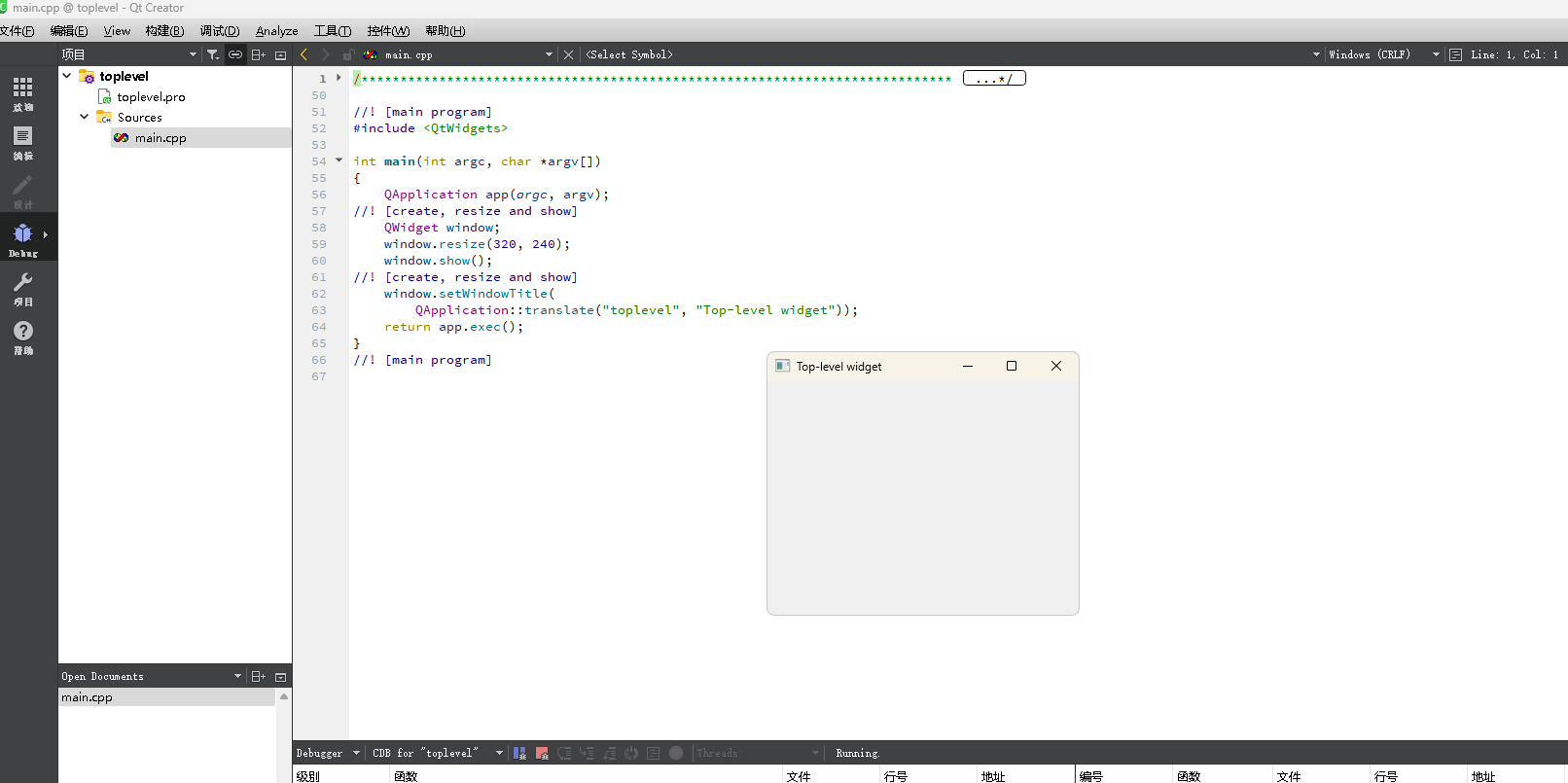The height and width of the screenshot is (783, 1568).
Task: Switch to Debug mode in sidebar
Action: pos(22,235)
